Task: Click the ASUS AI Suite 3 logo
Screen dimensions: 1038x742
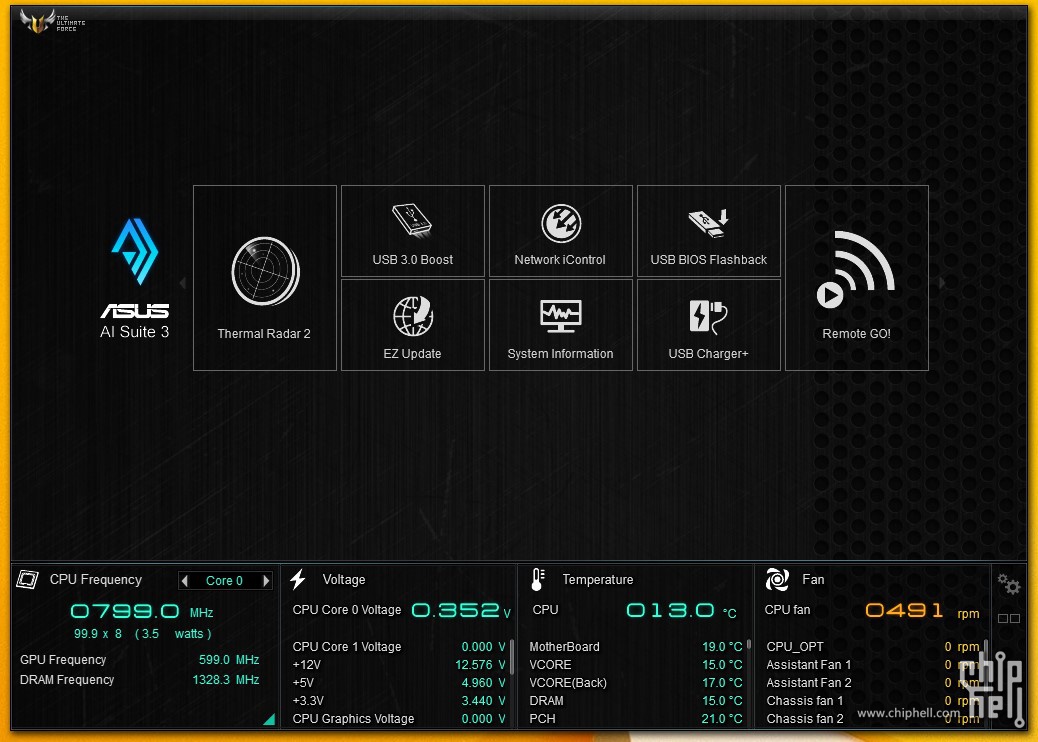Action: click(x=135, y=279)
